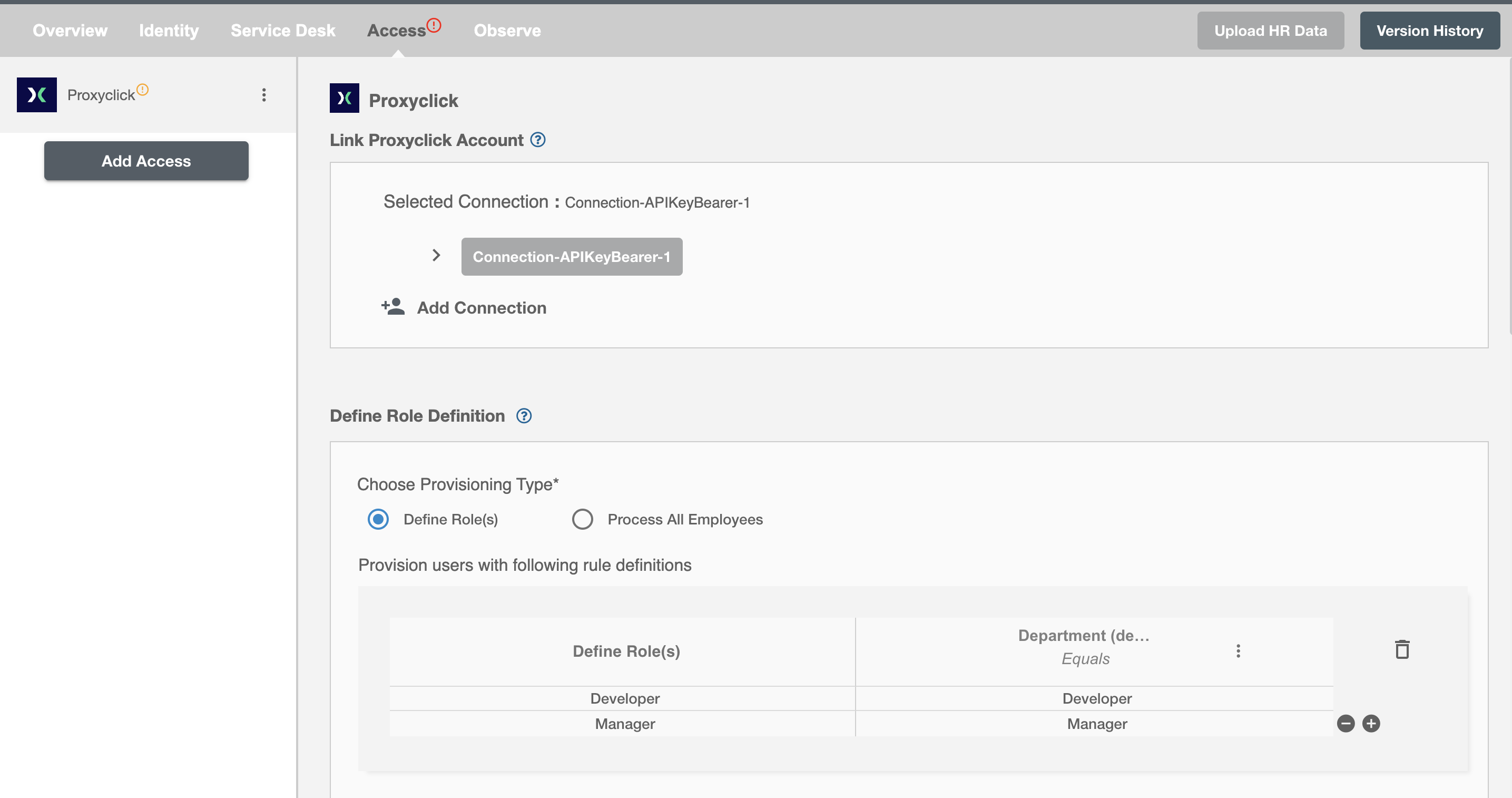Image resolution: width=1512 pixels, height=798 pixels.
Task: Click the Version History button
Action: tap(1429, 29)
